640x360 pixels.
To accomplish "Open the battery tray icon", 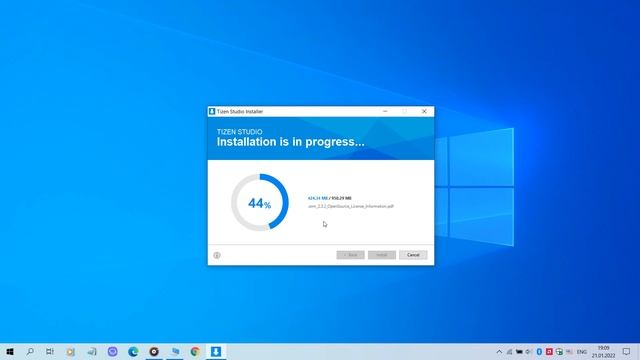I will pos(519,352).
